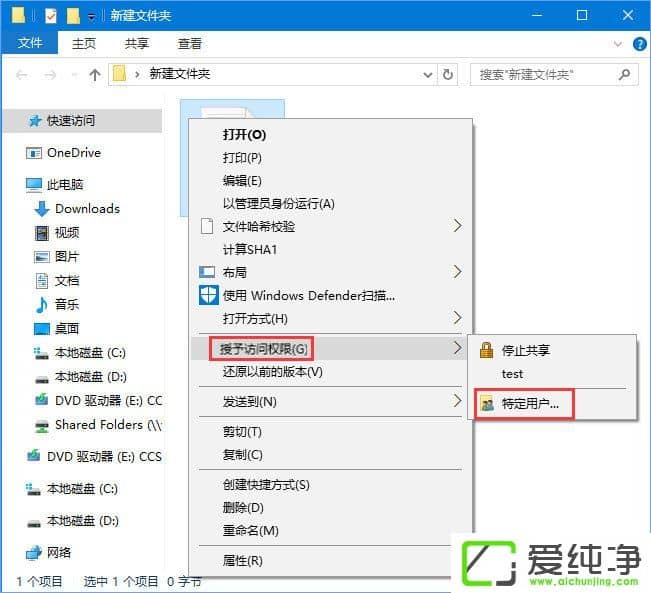Expand the address bar history dropdown

pyautogui.click(x=428, y=75)
